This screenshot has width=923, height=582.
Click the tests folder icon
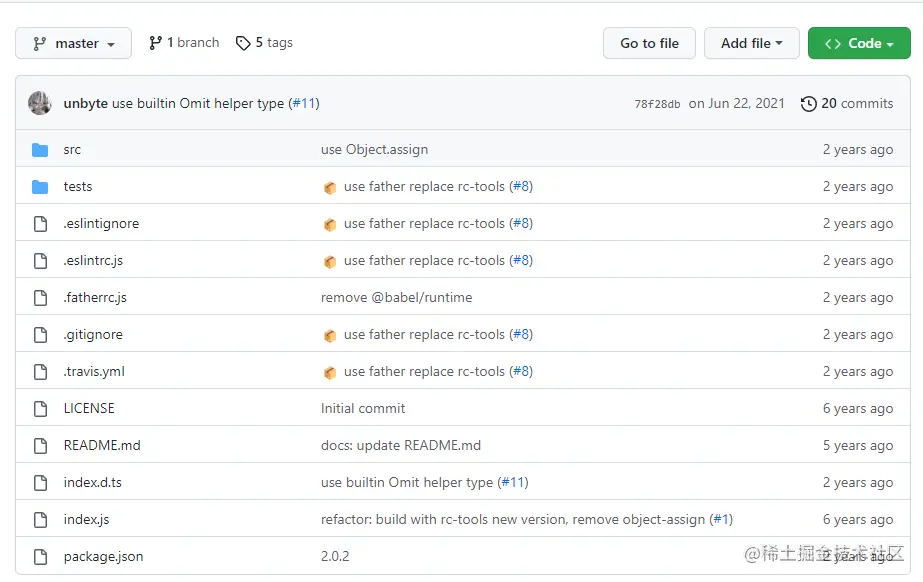click(40, 187)
